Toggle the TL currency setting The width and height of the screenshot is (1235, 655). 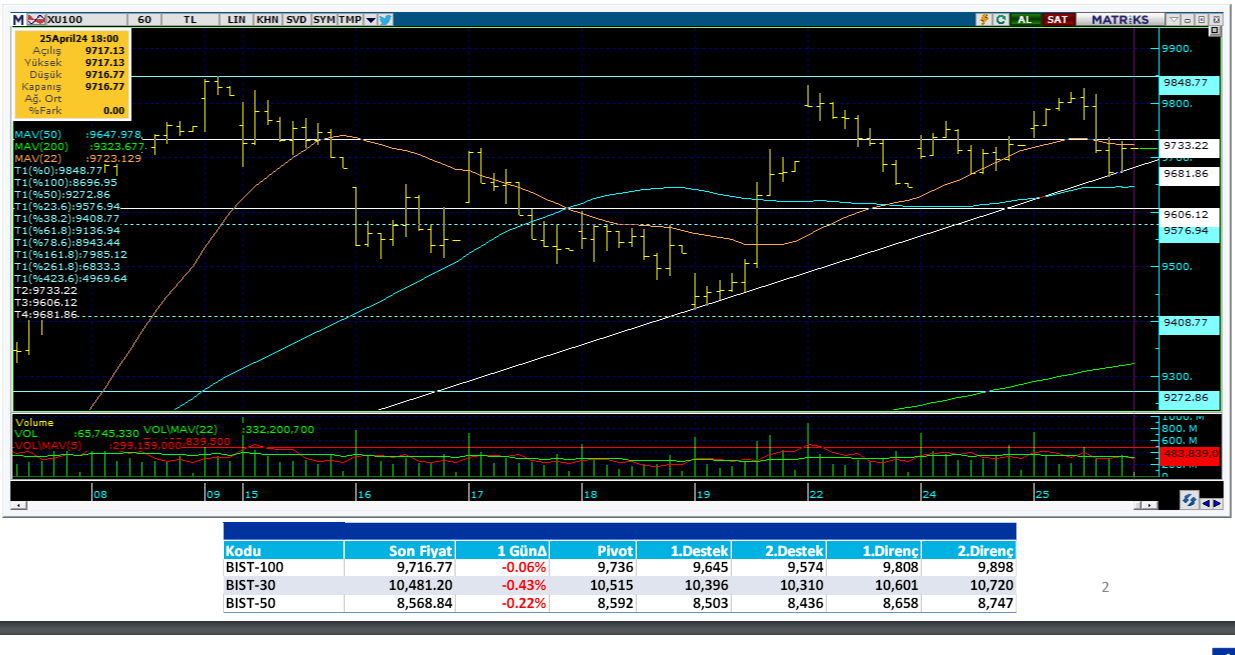(191, 19)
